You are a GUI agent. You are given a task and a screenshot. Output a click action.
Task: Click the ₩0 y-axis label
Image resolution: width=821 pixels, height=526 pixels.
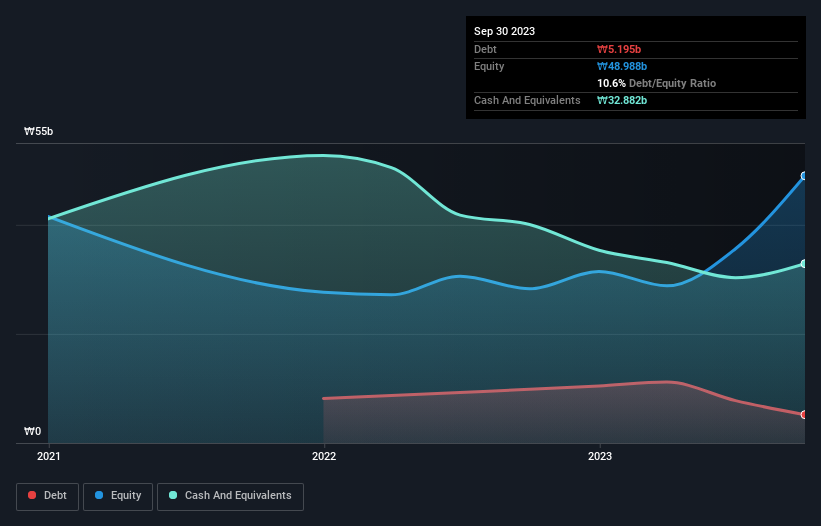(x=32, y=431)
